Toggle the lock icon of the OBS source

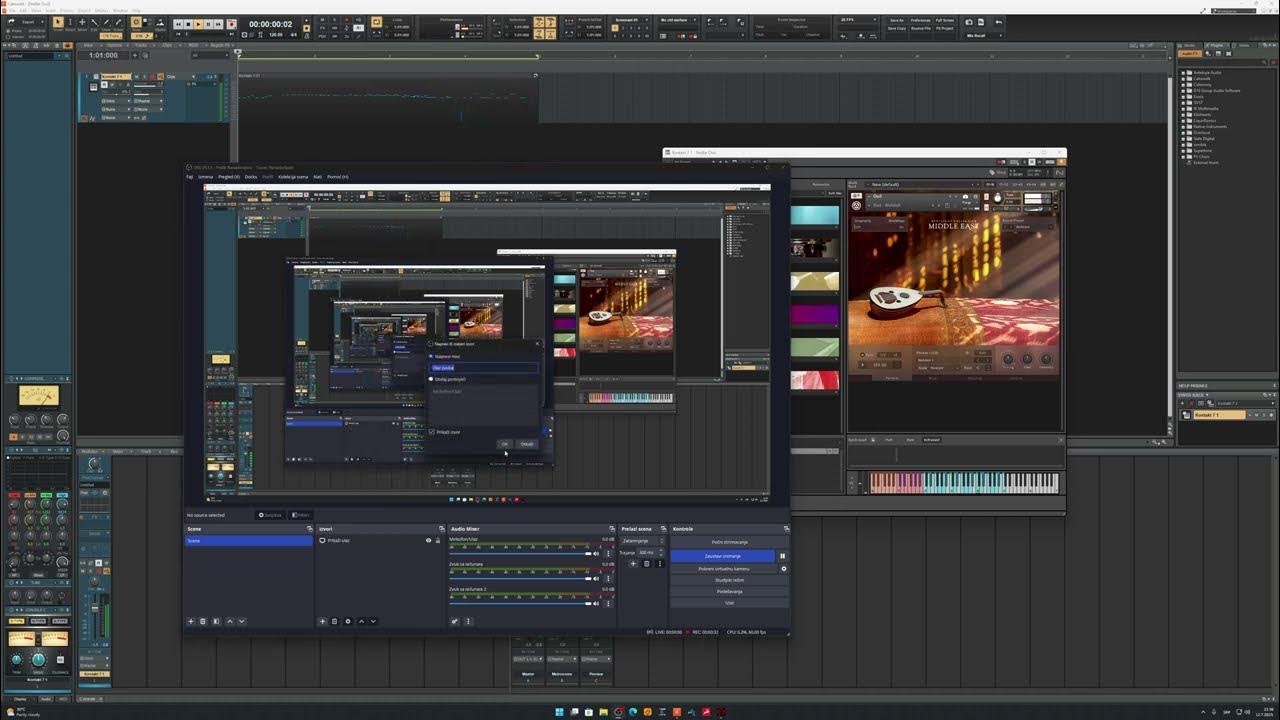(437, 541)
